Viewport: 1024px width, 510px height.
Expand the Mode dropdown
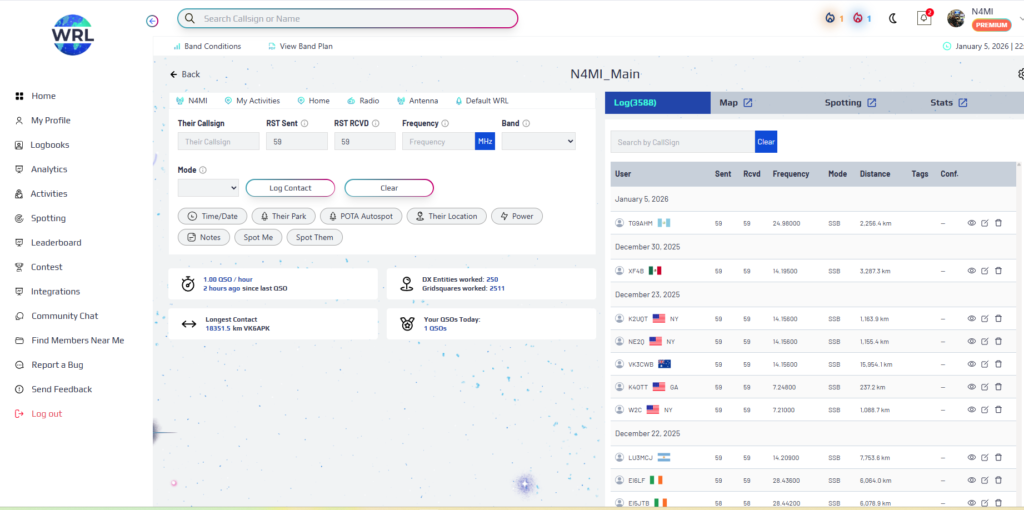208,188
